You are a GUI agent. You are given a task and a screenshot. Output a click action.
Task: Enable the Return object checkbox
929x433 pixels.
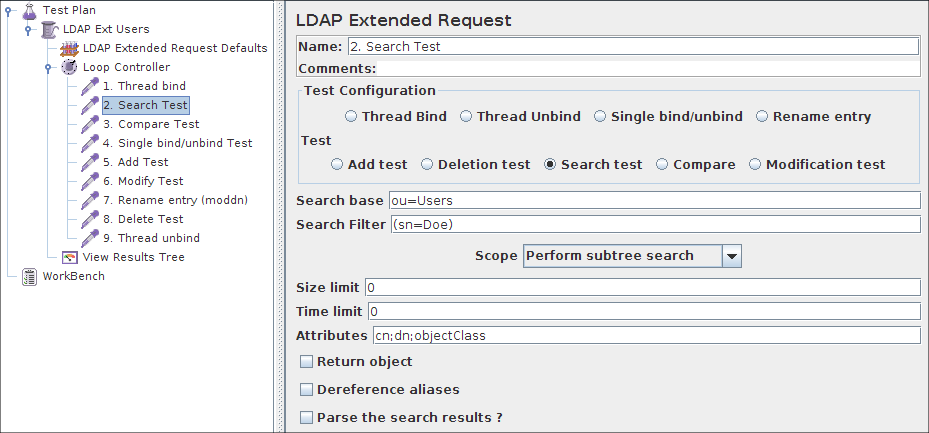tap(307, 362)
